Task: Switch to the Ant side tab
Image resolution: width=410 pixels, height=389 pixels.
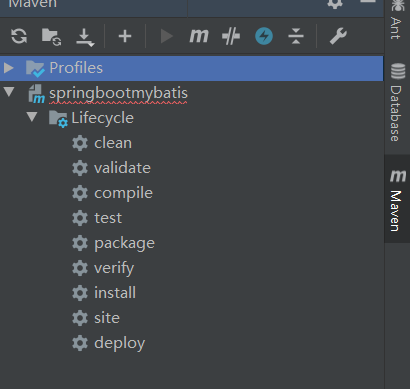Action: pos(397,20)
